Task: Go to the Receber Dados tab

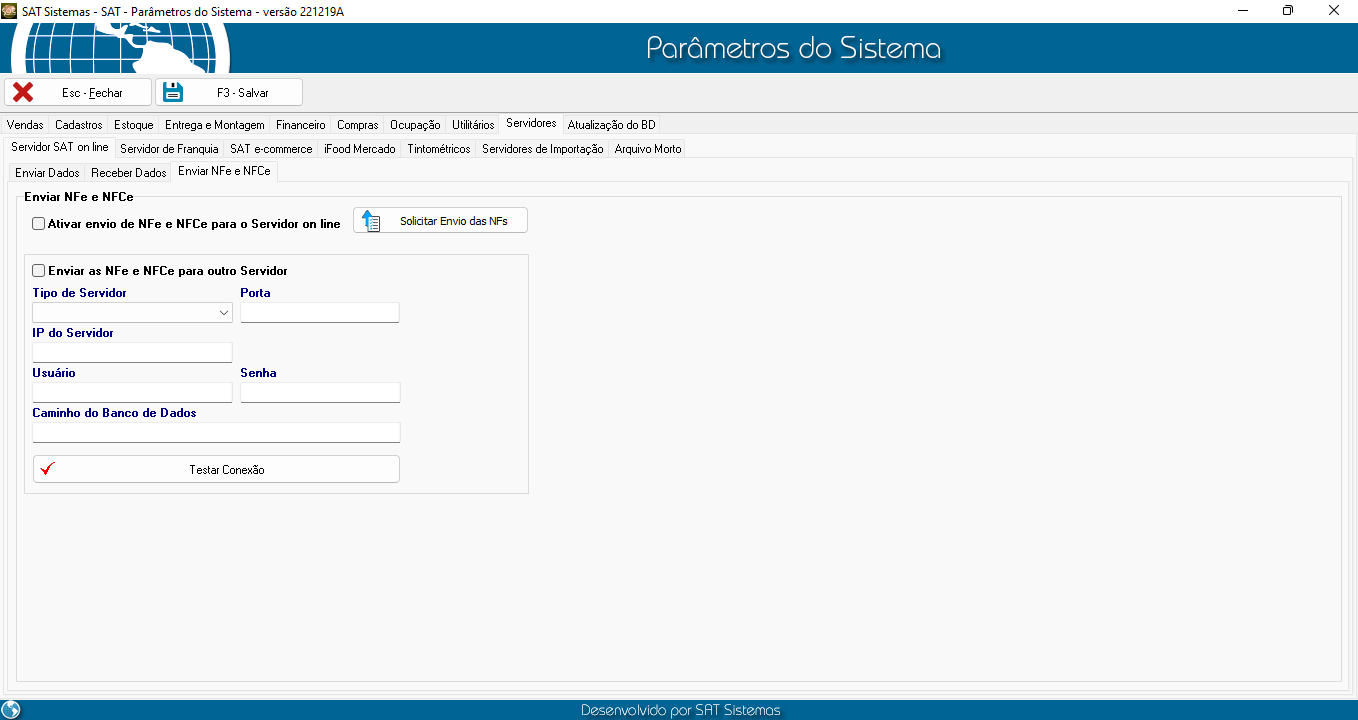Action: click(128, 173)
